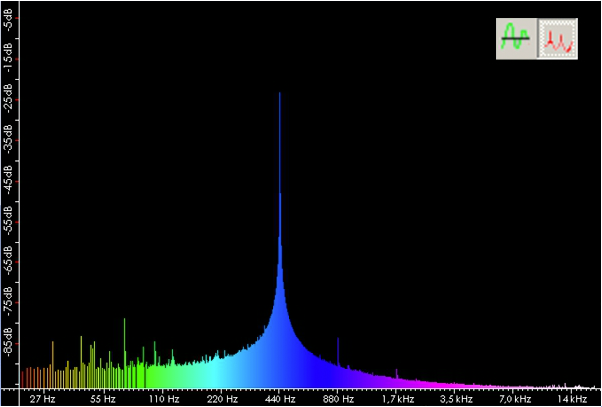Click the 55 Hz axis label
The height and width of the screenshot is (407, 602).
click(104, 399)
